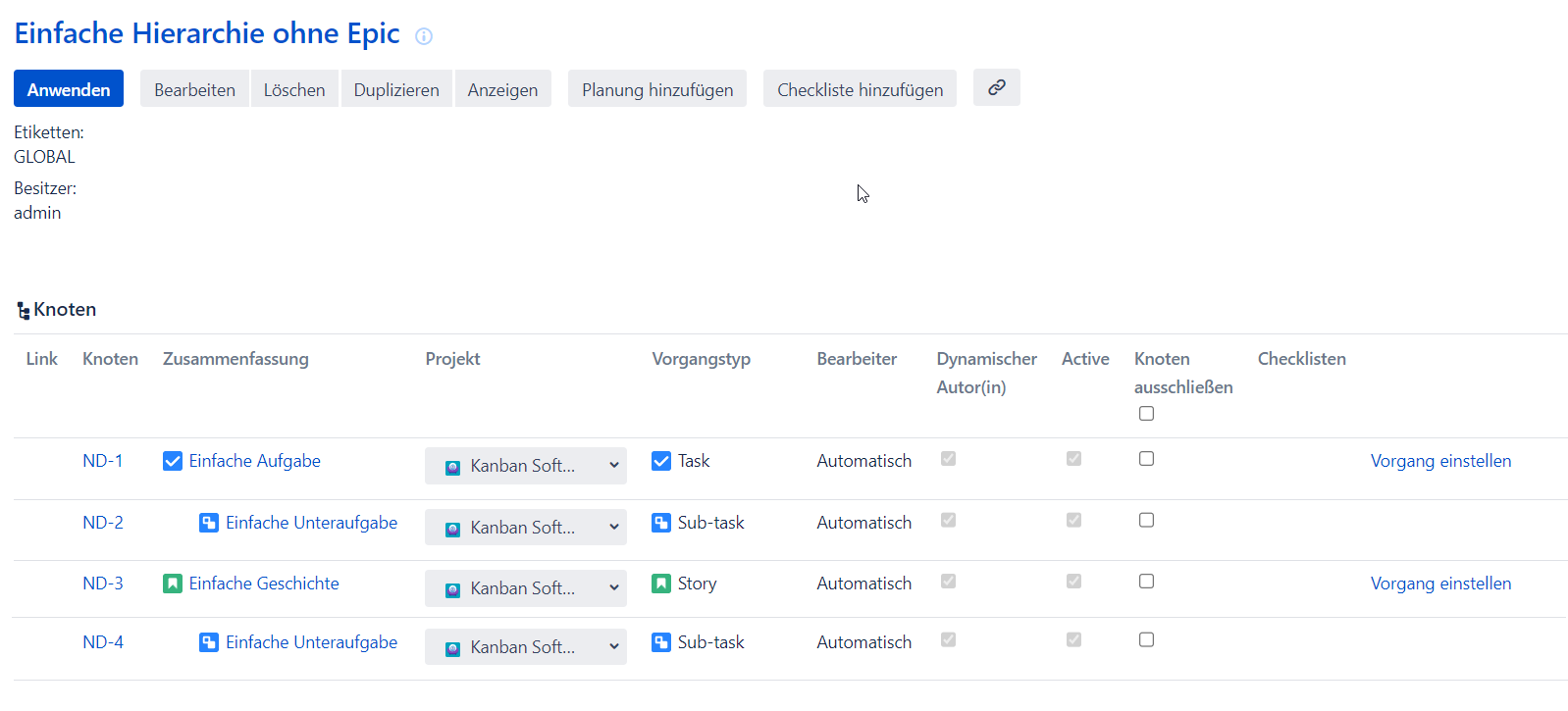
Task: Click the Checkliste hinzufügen button
Action: click(860, 89)
